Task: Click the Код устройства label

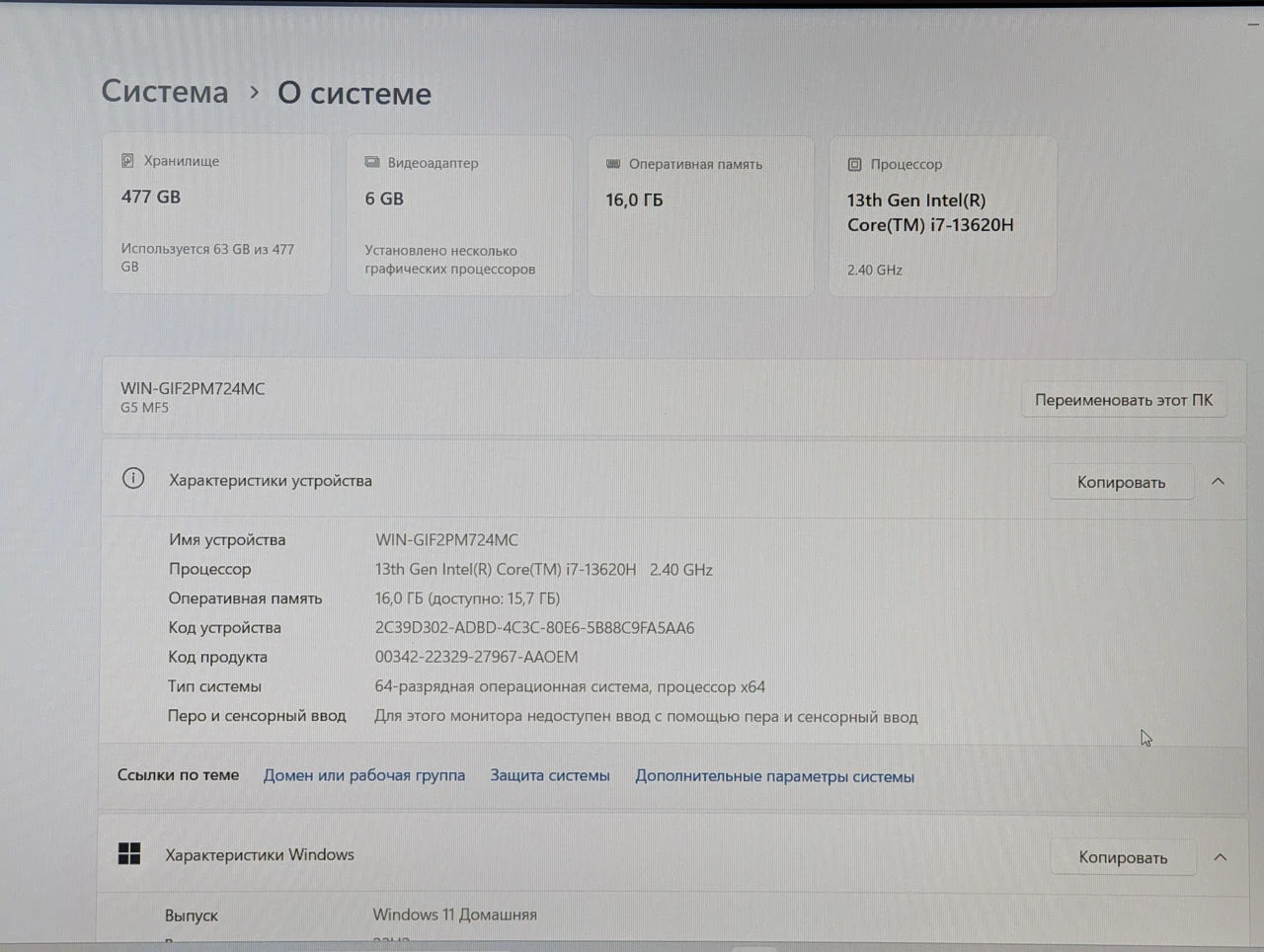Action: (224, 627)
